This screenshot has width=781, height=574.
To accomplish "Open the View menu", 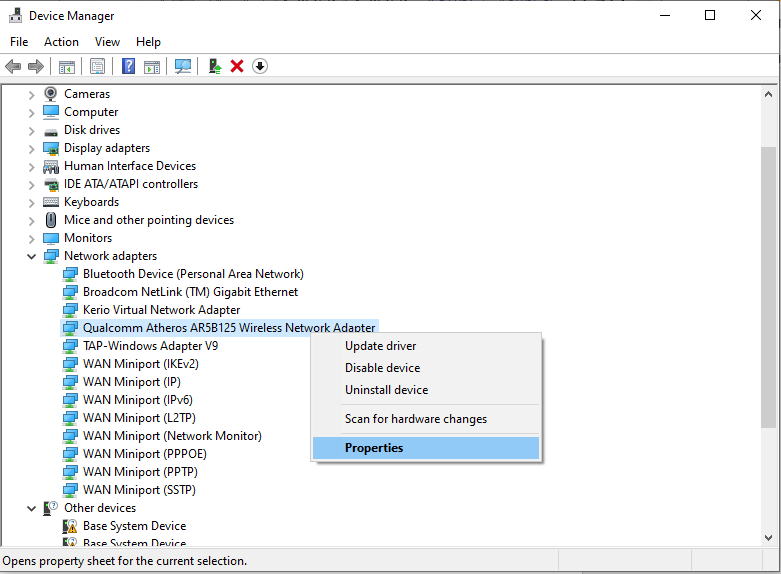I will click(x=107, y=42).
